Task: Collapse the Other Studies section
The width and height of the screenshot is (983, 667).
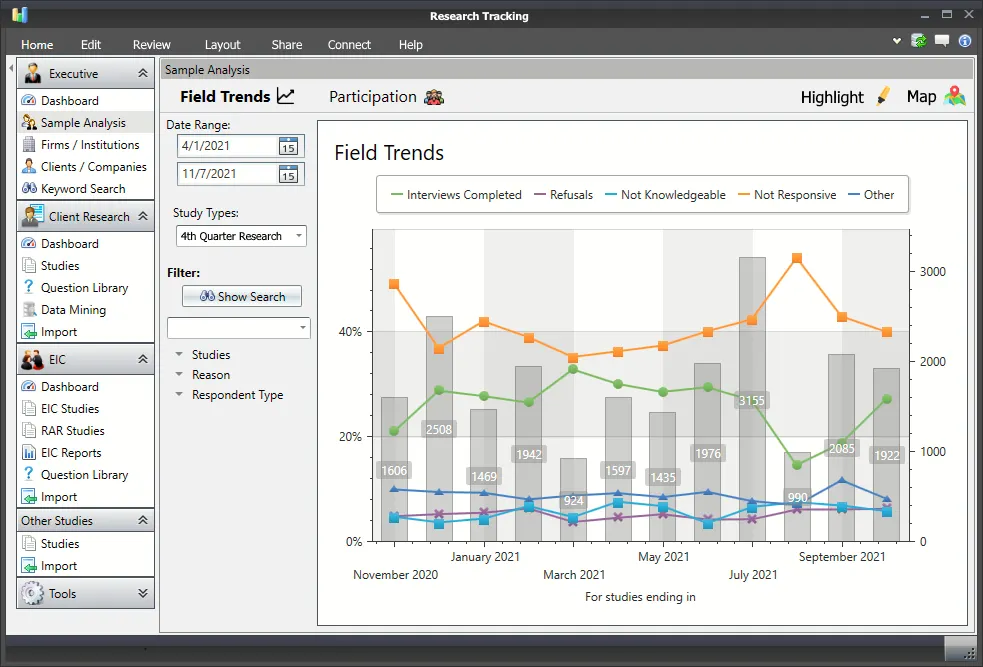Action: [x=143, y=520]
